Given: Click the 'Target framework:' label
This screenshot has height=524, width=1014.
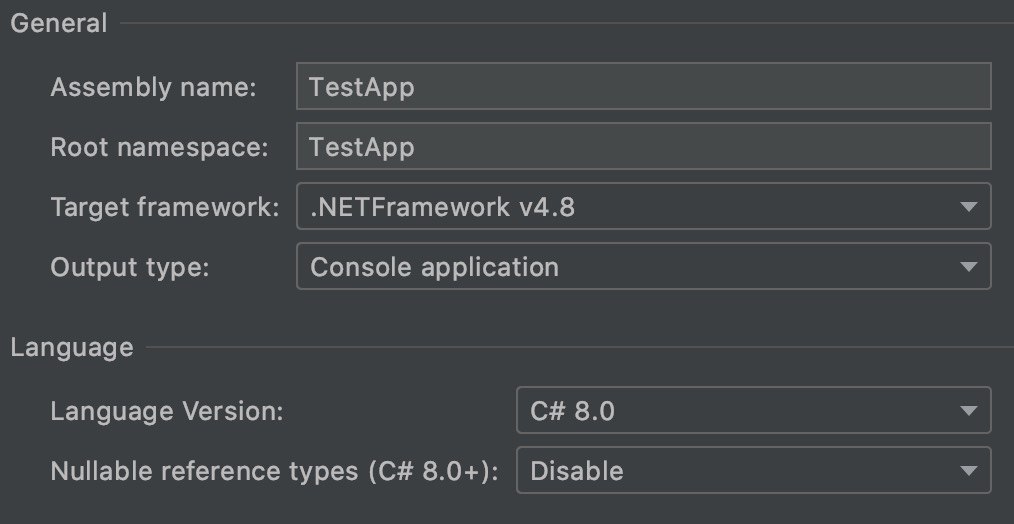Looking at the screenshot, I should tap(165, 208).
